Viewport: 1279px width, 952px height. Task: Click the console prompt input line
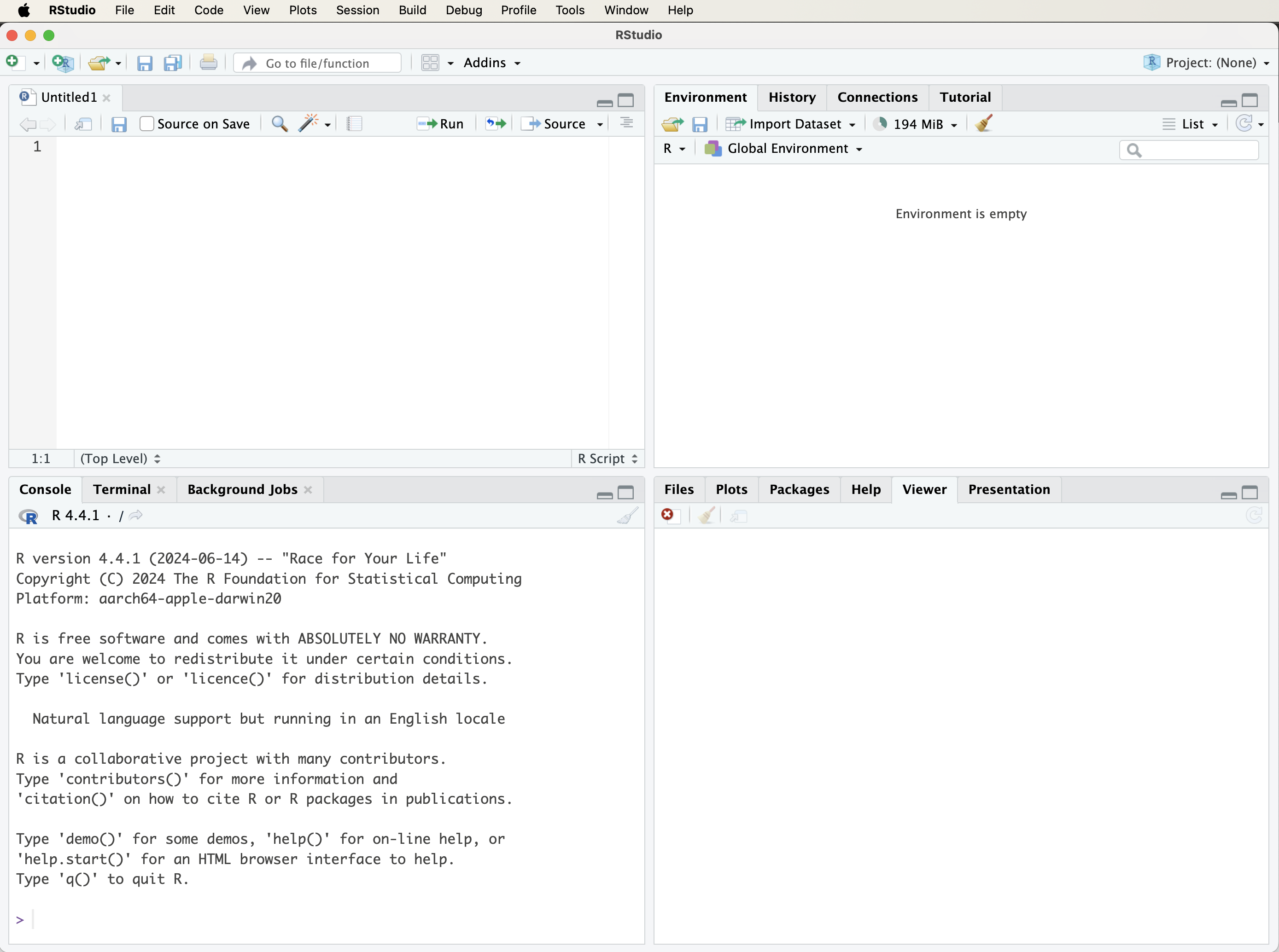327,920
